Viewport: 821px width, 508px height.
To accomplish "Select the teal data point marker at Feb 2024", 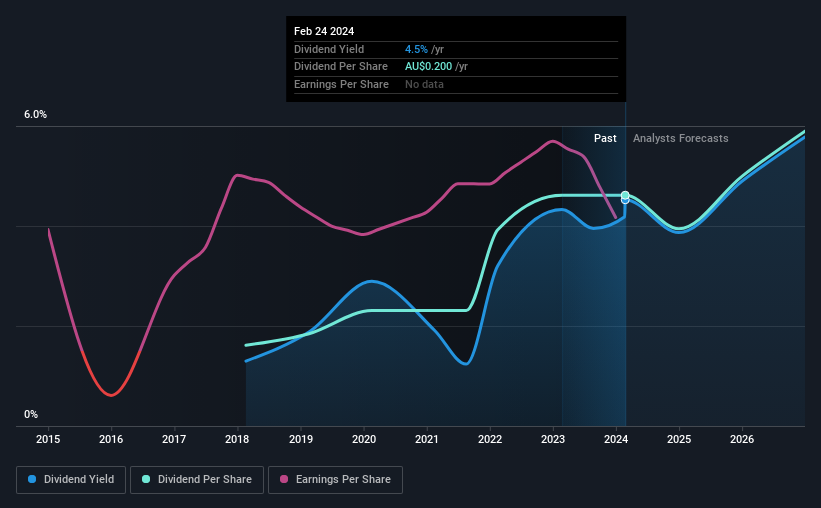I will (x=625, y=195).
